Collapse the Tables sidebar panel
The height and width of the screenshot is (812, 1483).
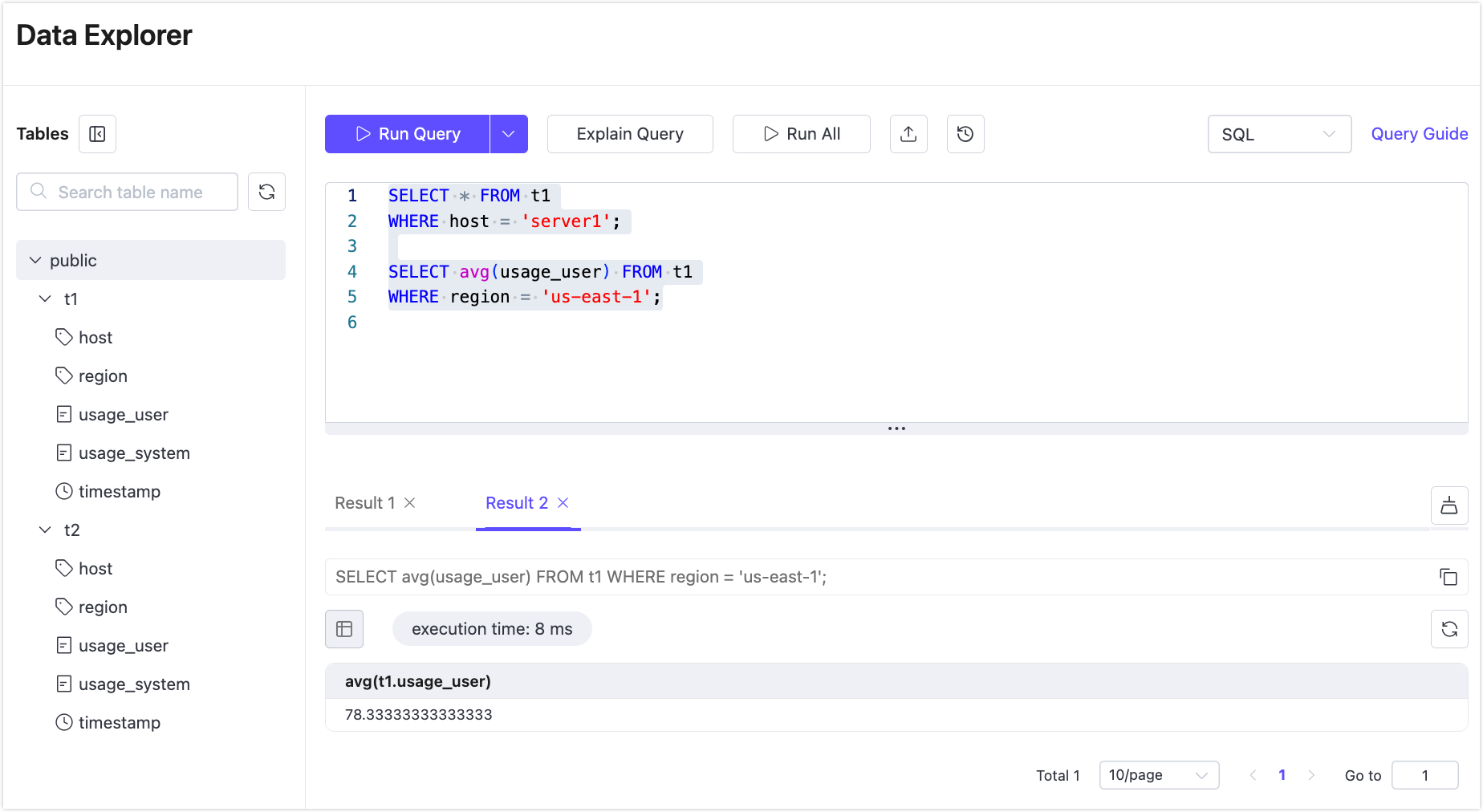point(96,134)
